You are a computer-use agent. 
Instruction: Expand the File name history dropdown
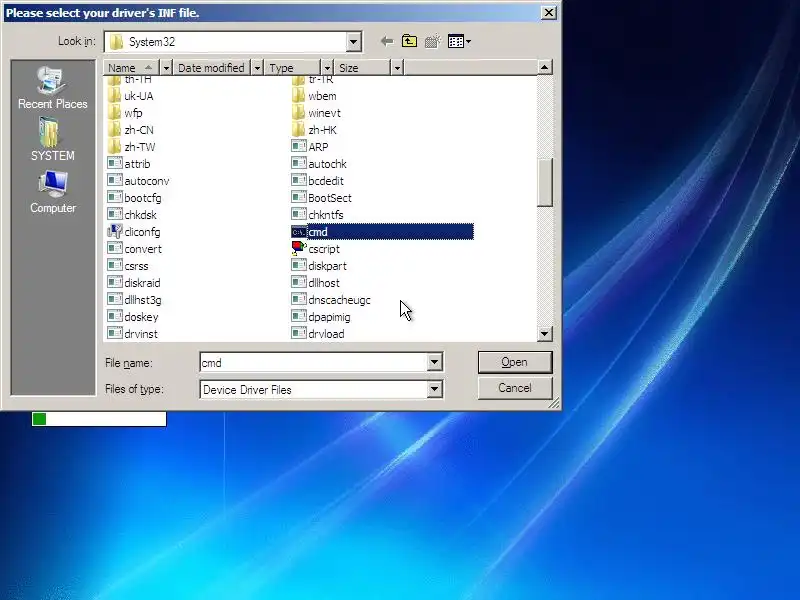(x=434, y=362)
